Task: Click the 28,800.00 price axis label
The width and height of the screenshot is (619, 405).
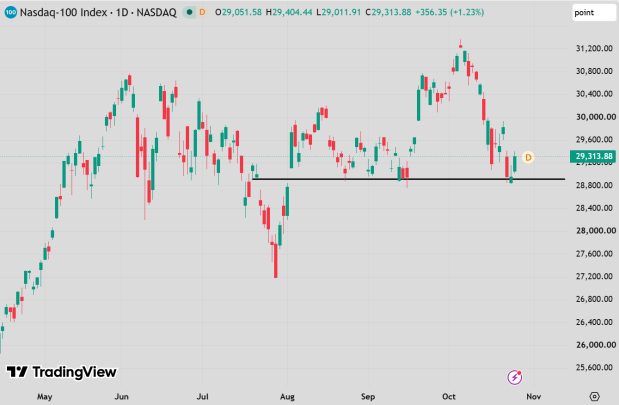Action: point(594,185)
